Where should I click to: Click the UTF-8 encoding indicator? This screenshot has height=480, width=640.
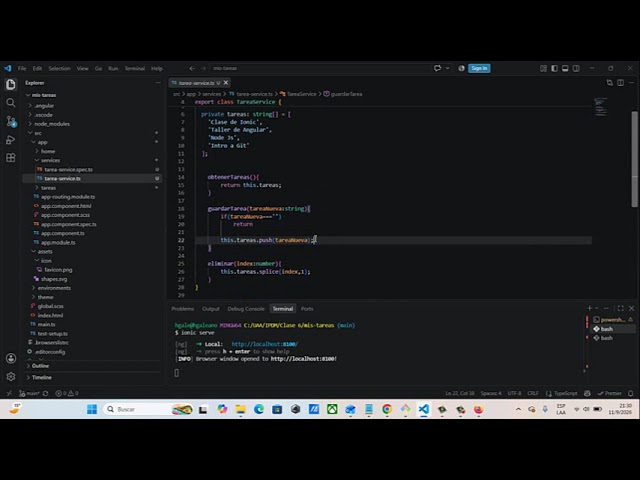[x=514, y=393]
